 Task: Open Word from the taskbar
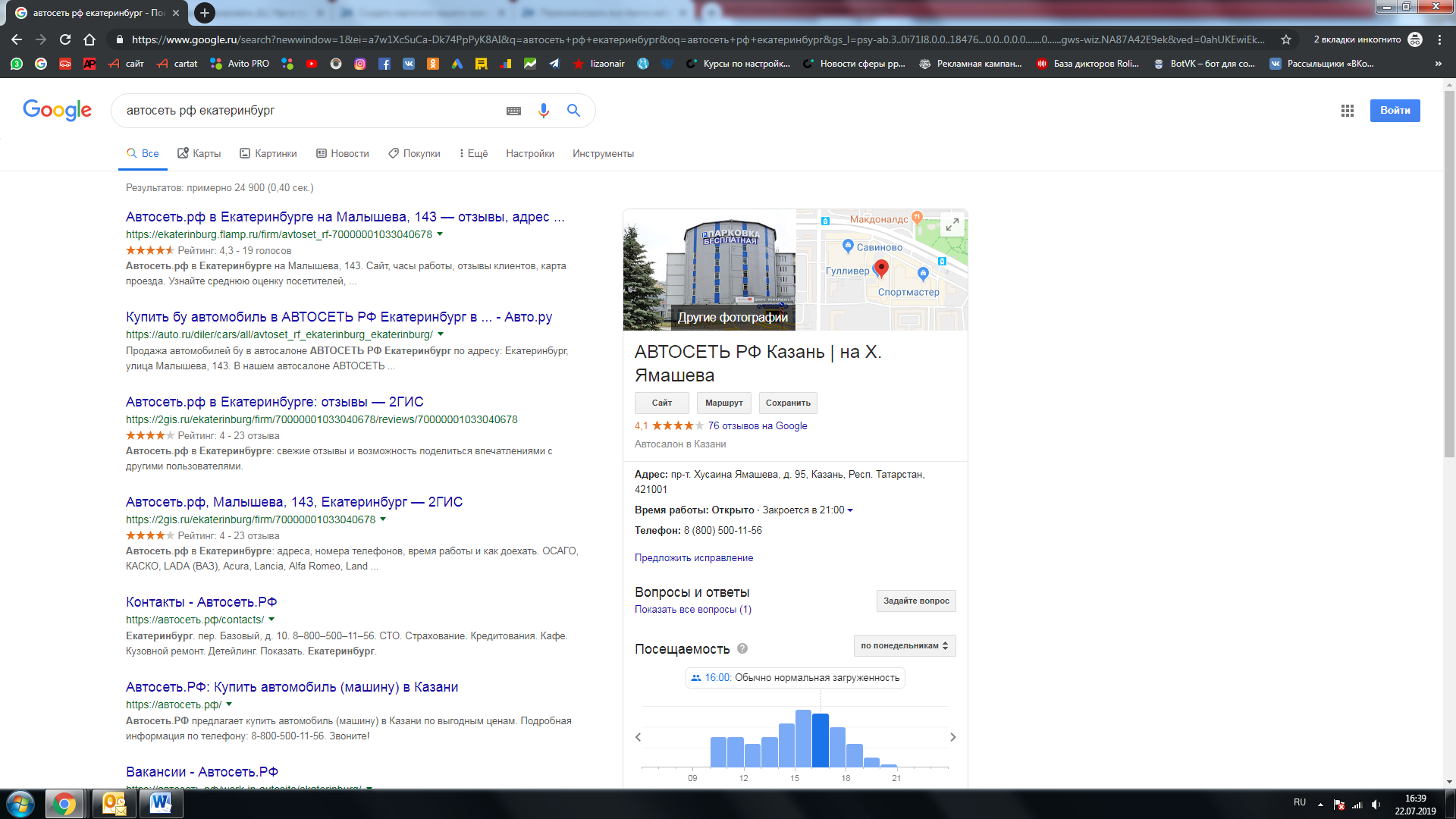click(160, 804)
